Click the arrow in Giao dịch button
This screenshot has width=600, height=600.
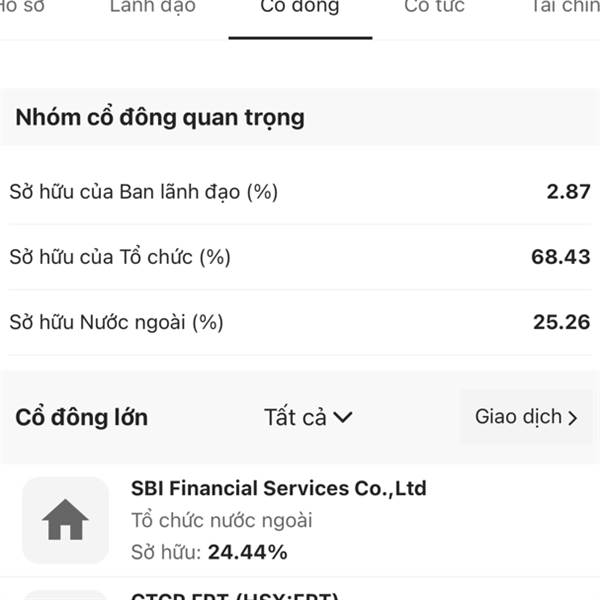pyautogui.click(x=572, y=418)
